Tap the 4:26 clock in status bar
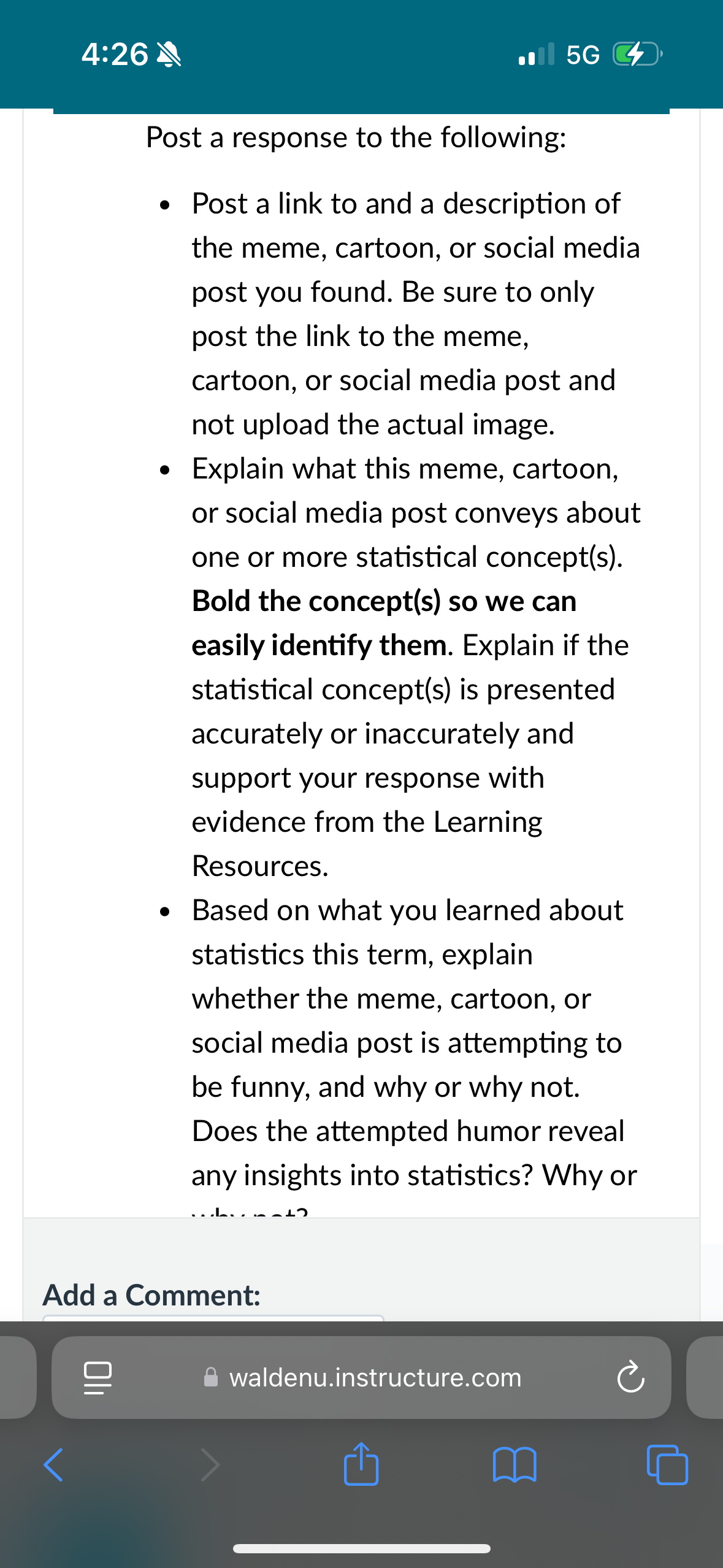Screen dimensions: 723x1568 coord(115,55)
